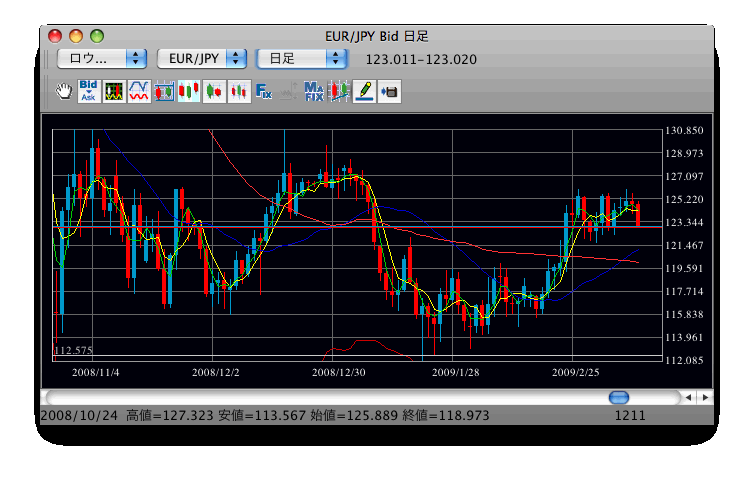Select the hand pan tool
Viewport: 754px width, 480px height.
(63, 91)
